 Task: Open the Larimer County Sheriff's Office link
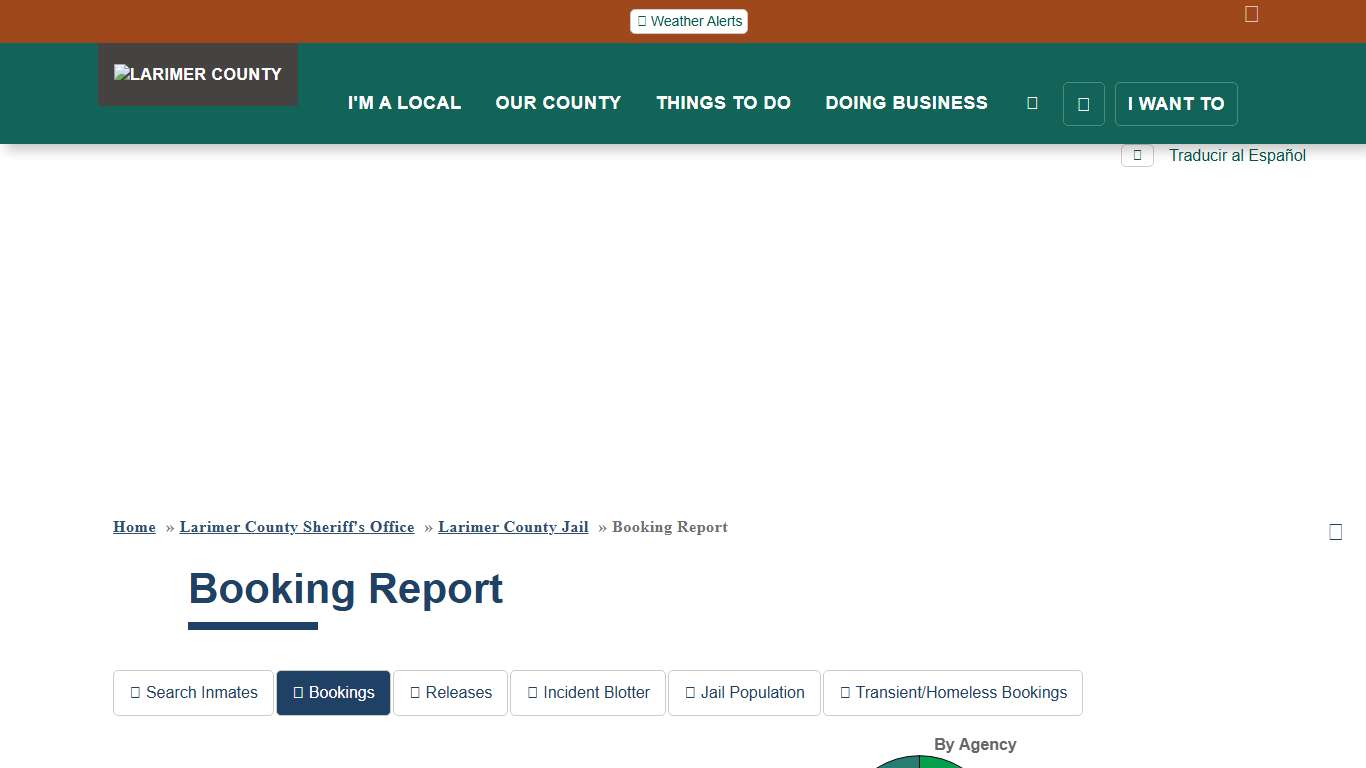click(296, 527)
